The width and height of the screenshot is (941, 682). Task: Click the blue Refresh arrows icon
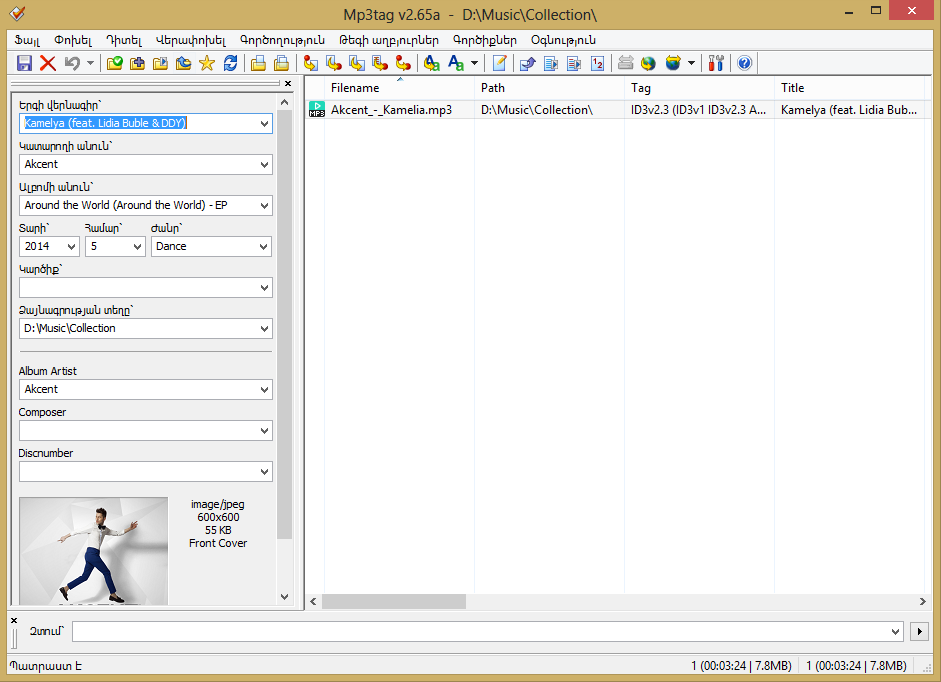(230, 63)
